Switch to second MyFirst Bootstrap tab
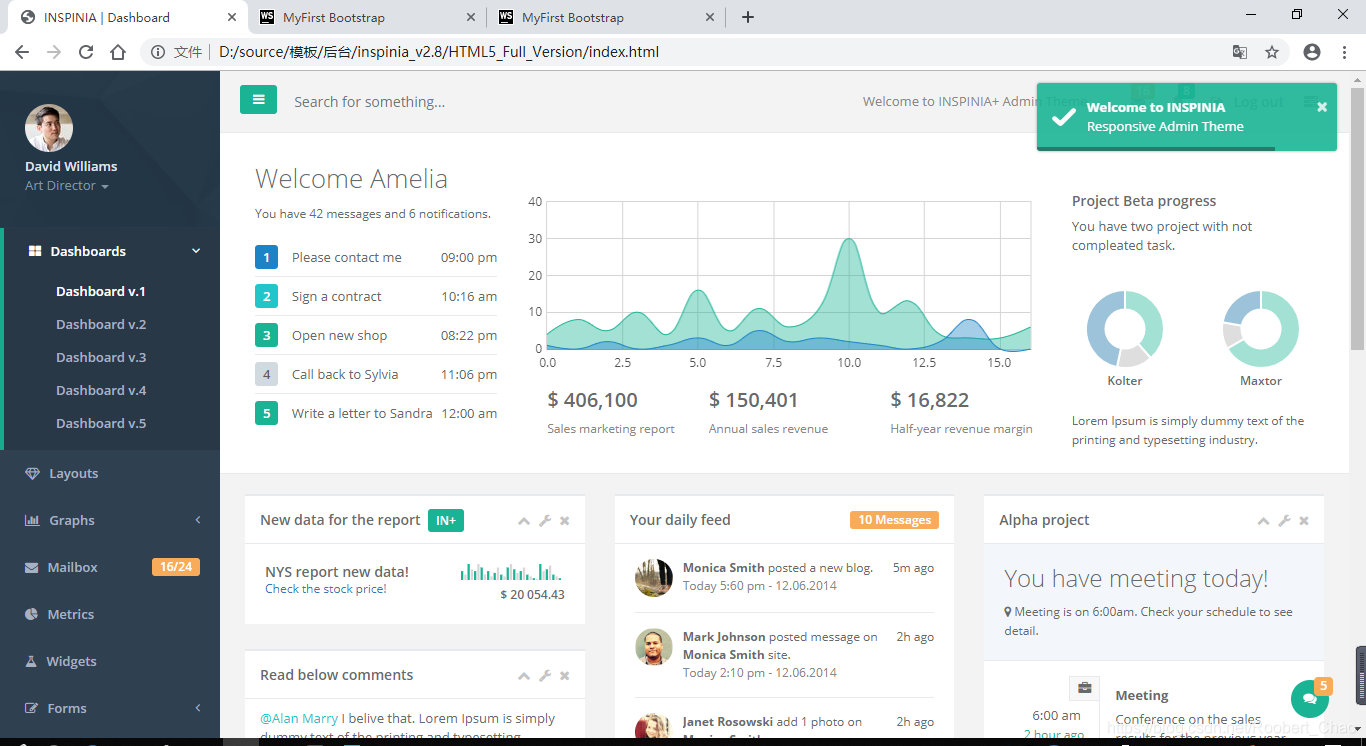The height and width of the screenshot is (746, 1366). [606, 17]
